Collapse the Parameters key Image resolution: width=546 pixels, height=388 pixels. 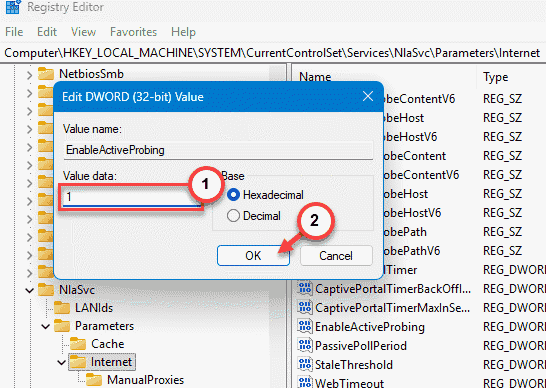46,327
